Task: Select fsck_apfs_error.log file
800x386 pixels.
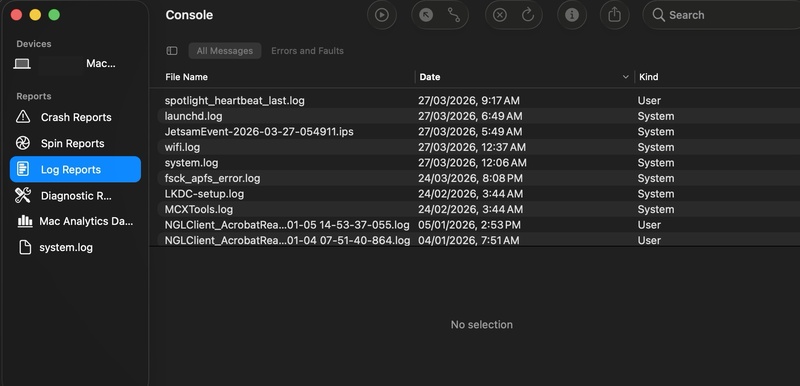Action: pos(212,178)
